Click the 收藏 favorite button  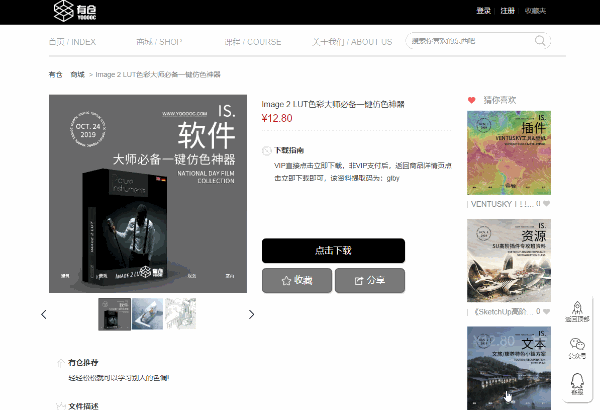pyautogui.click(x=297, y=281)
